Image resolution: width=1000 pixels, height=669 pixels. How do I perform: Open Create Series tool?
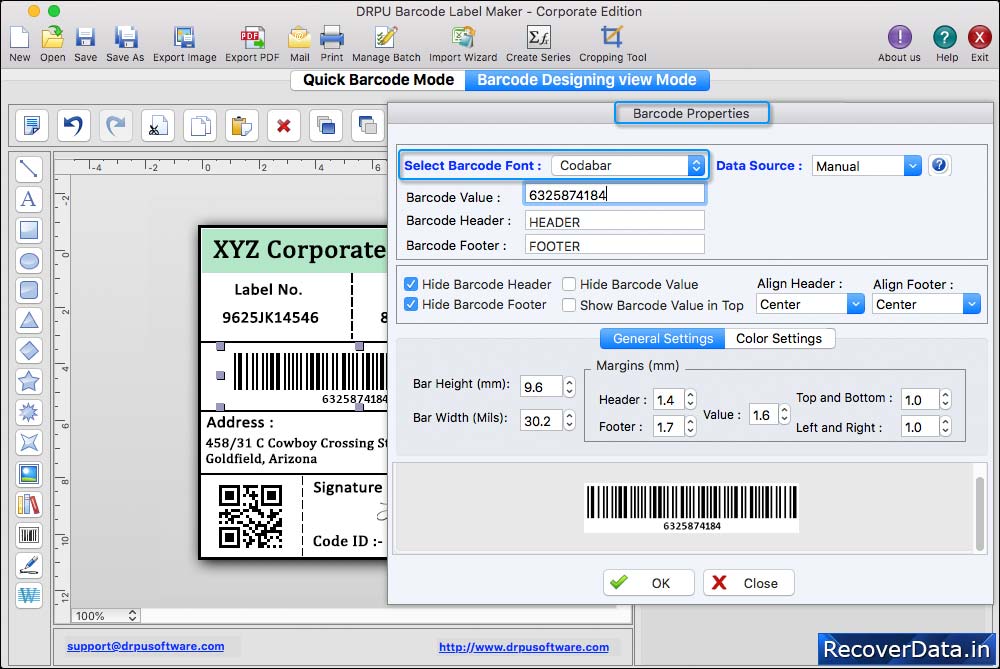pyautogui.click(x=538, y=38)
